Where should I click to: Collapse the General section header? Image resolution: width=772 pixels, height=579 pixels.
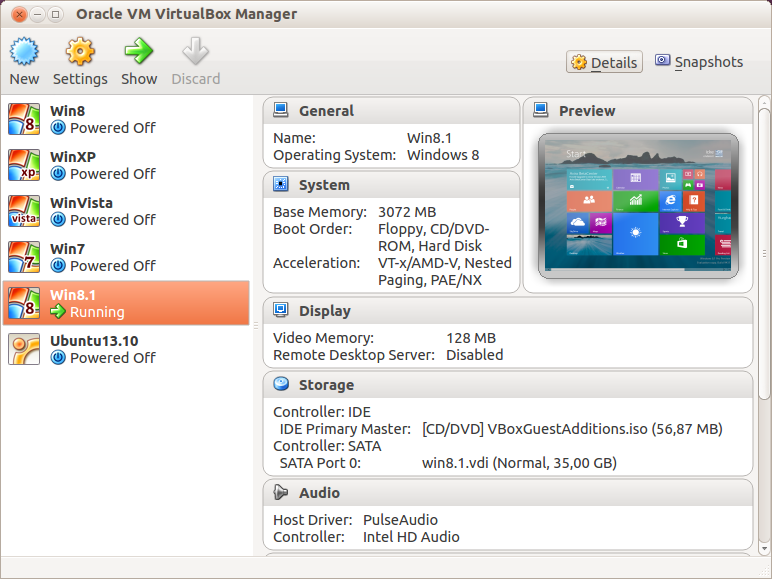(x=326, y=111)
